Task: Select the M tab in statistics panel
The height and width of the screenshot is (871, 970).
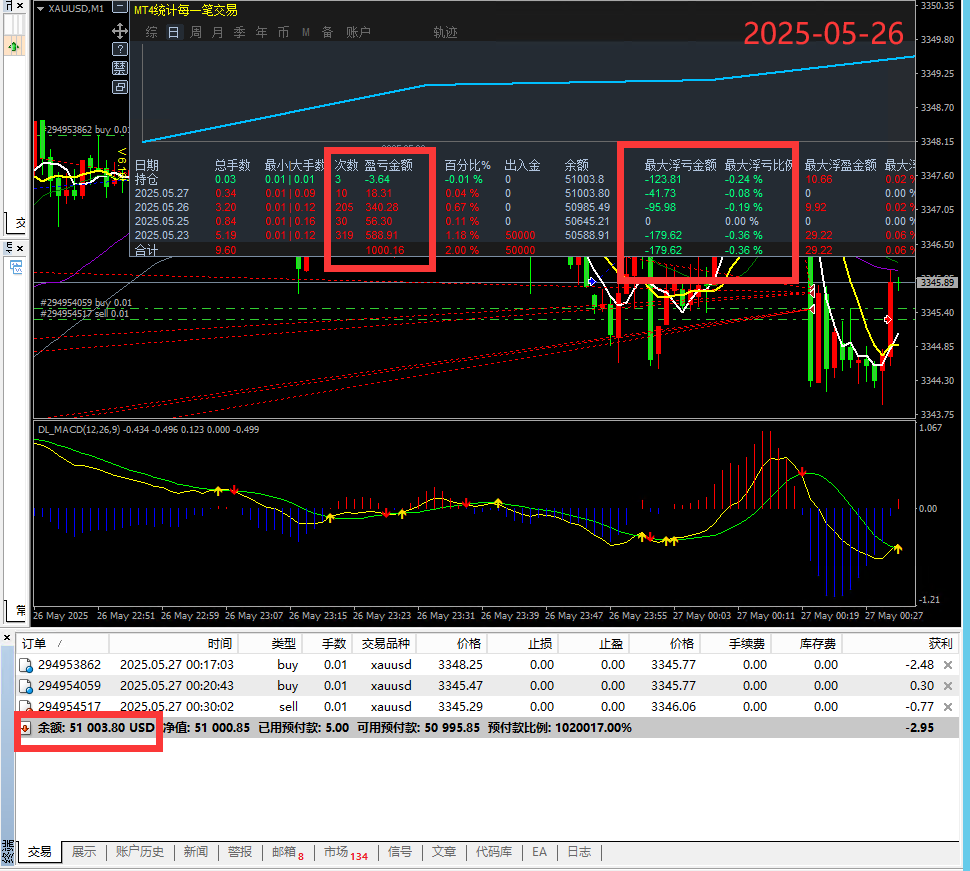Action: [x=306, y=32]
